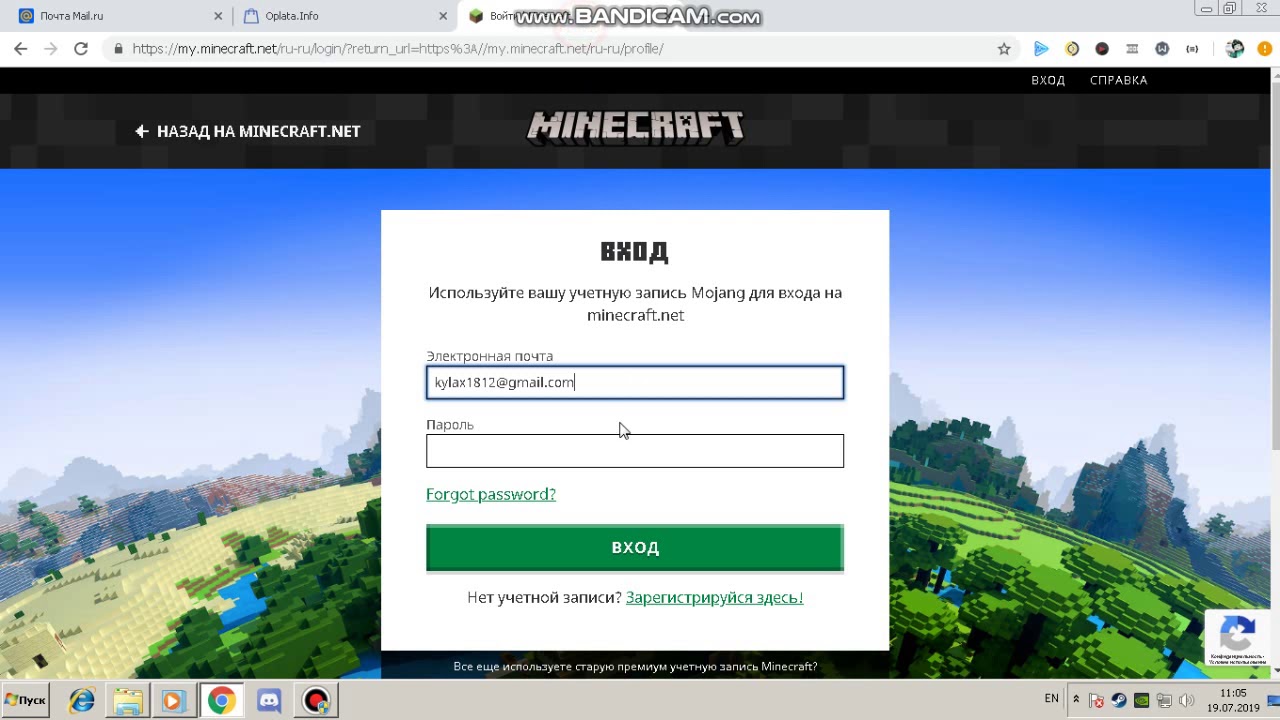Click the orange Chrome alert menu icon
The height and width of the screenshot is (720, 1280).
coord(1264,48)
